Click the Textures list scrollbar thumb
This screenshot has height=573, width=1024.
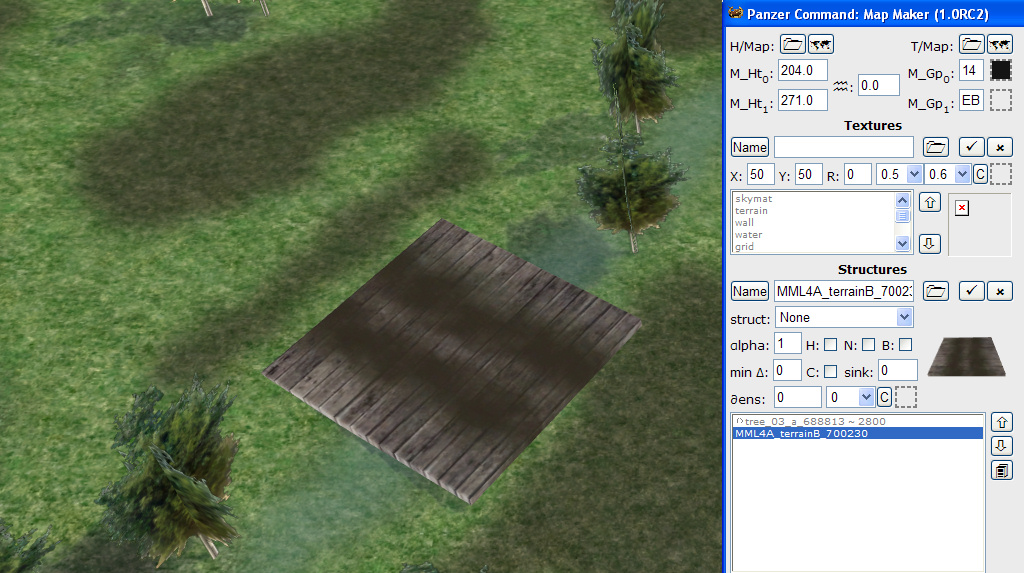[903, 216]
